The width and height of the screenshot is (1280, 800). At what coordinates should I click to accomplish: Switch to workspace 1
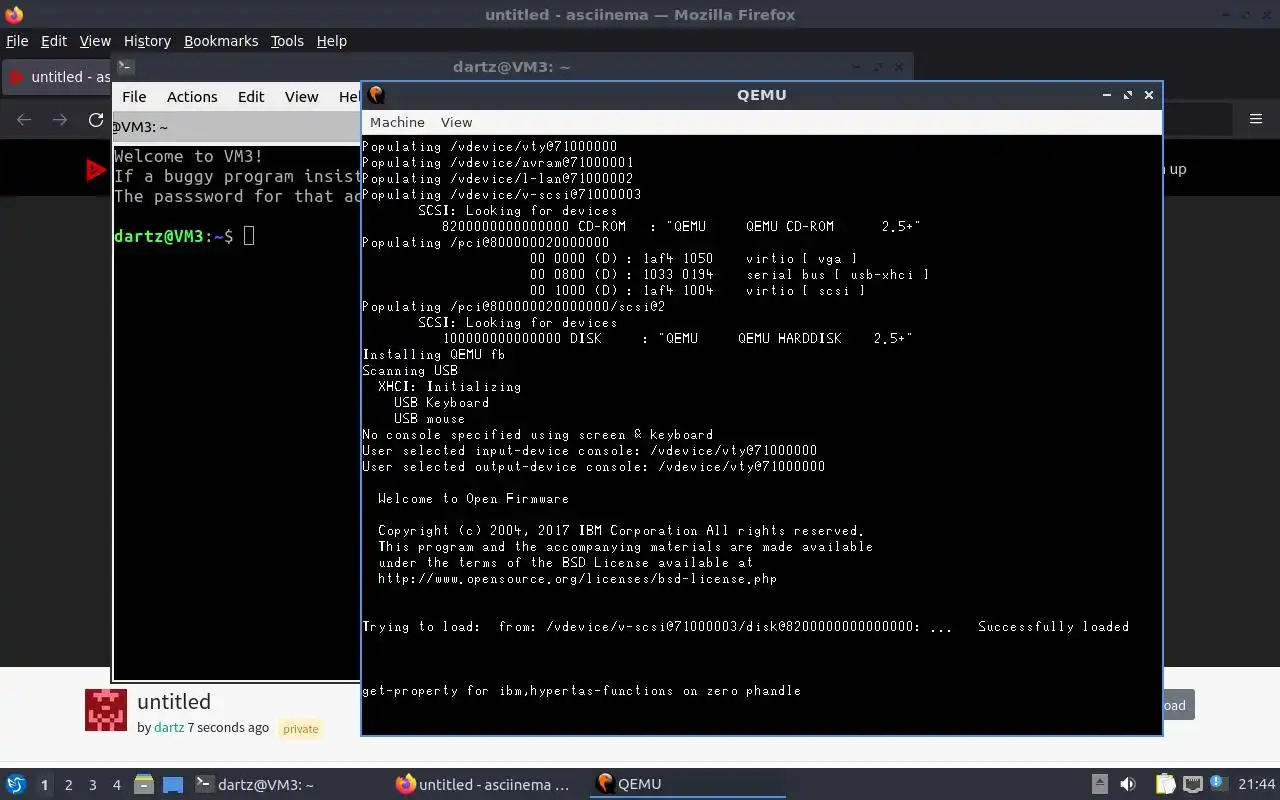pyautogui.click(x=44, y=785)
